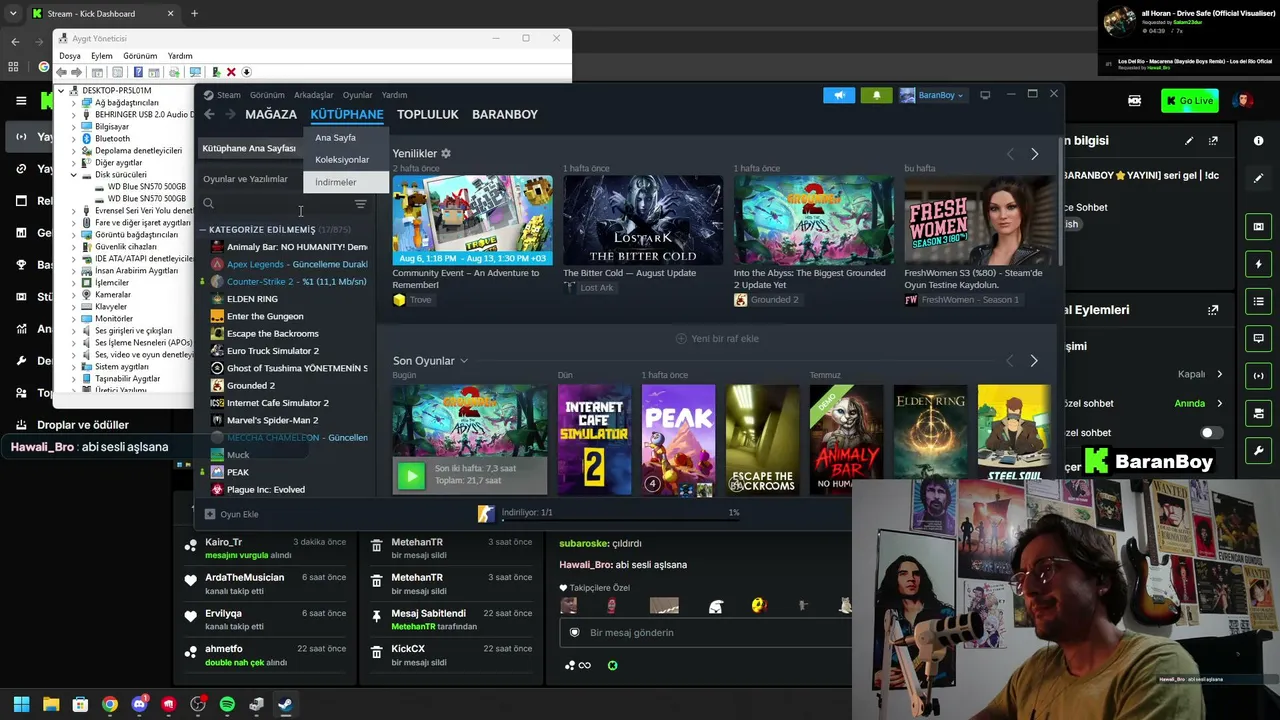Click the info icon in Kick right sidebar
This screenshot has height=720, width=1280.
coord(1258,141)
